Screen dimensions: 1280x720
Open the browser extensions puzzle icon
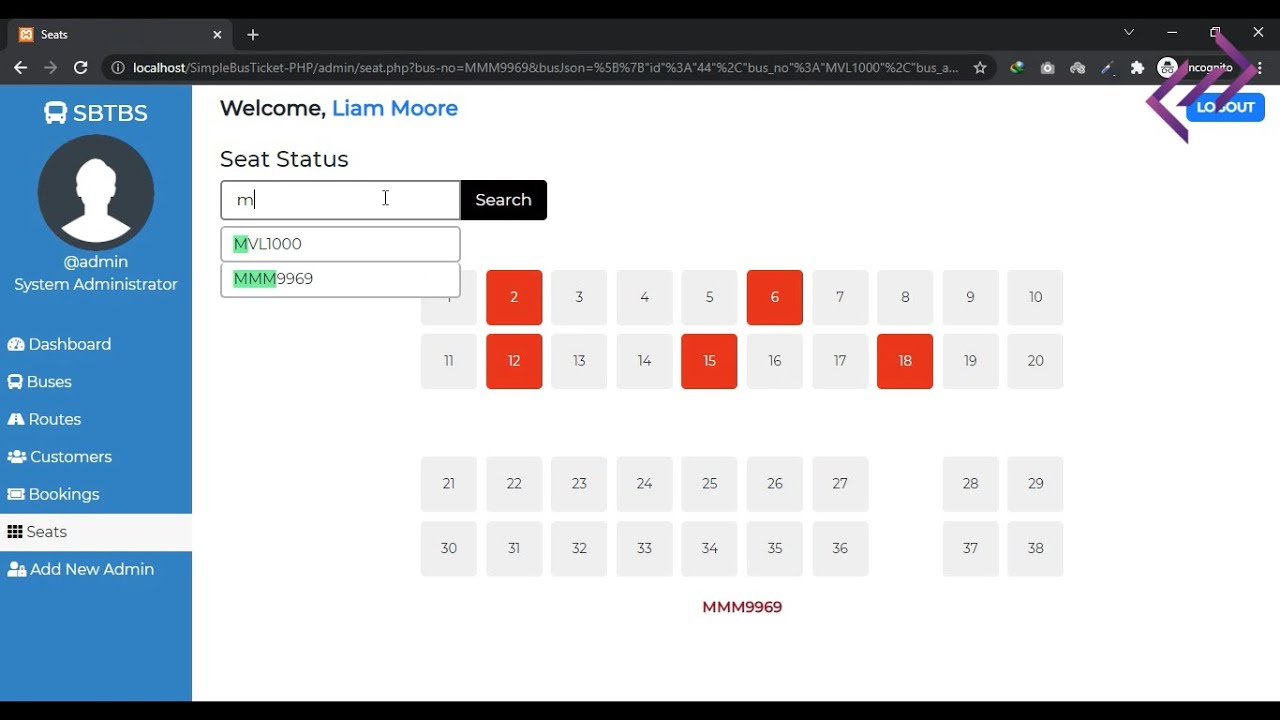point(1137,68)
